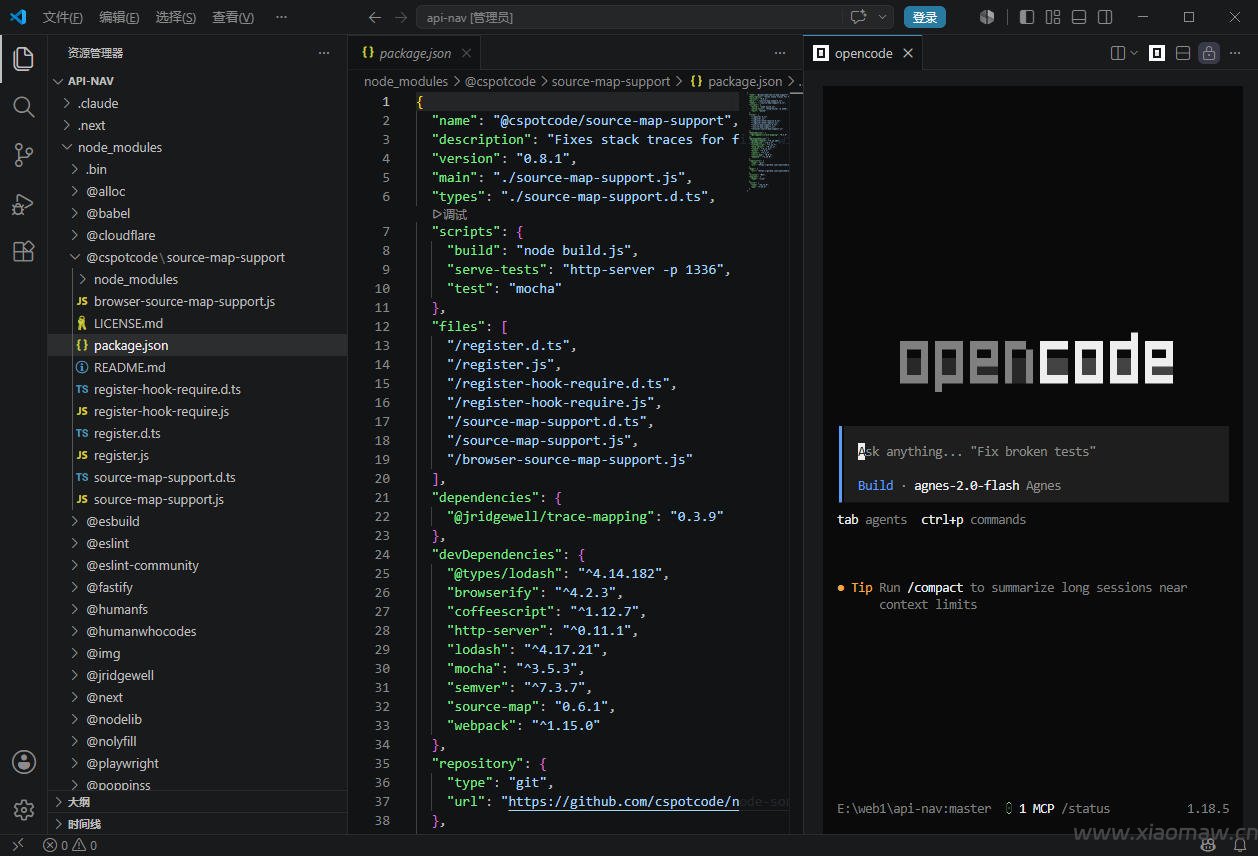Open the Manage gear menu
The width and height of the screenshot is (1258, 856).
[x=24, y=810]
